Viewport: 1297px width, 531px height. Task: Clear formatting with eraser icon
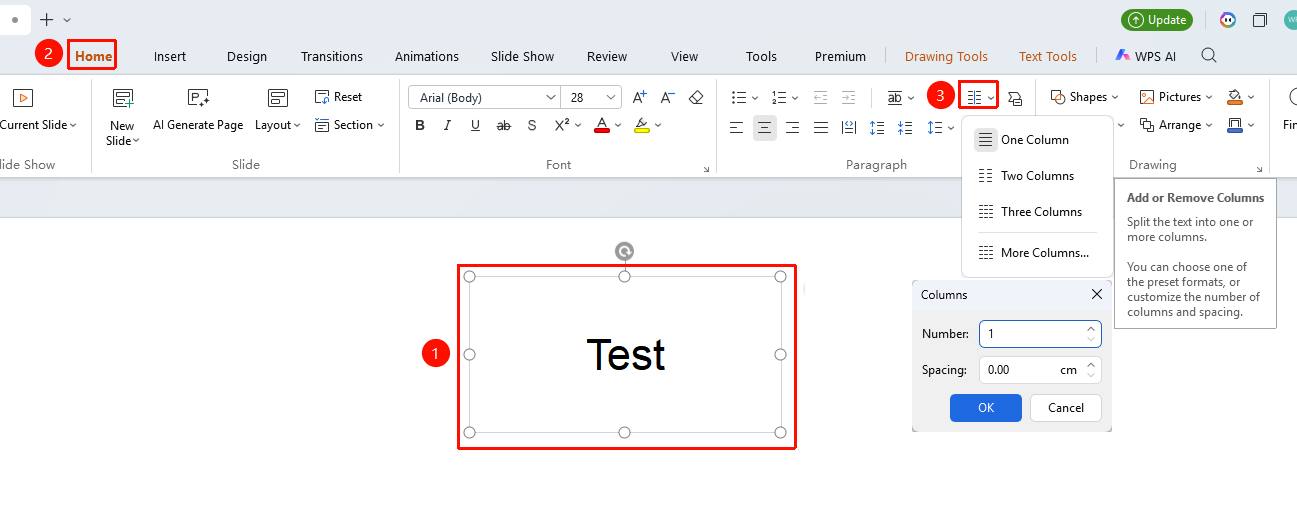click(697, 97)
